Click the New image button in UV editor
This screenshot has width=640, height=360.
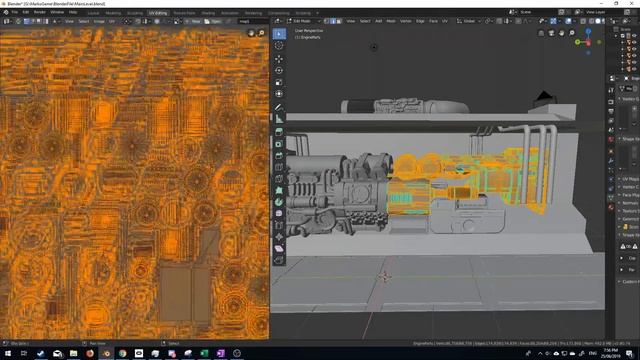click(193, 21)
